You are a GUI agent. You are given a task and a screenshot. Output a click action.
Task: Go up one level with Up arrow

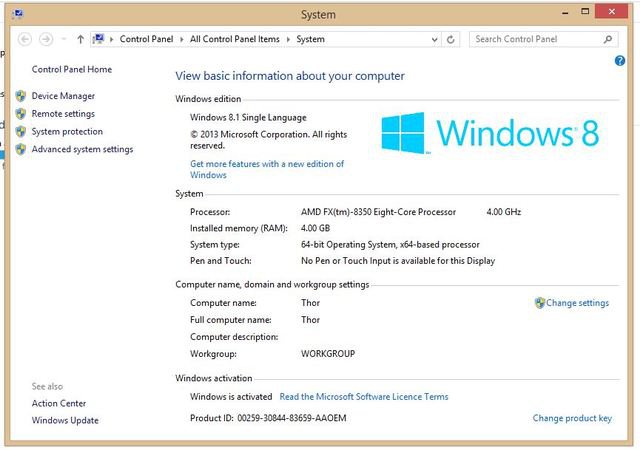[x=80, y=39]
